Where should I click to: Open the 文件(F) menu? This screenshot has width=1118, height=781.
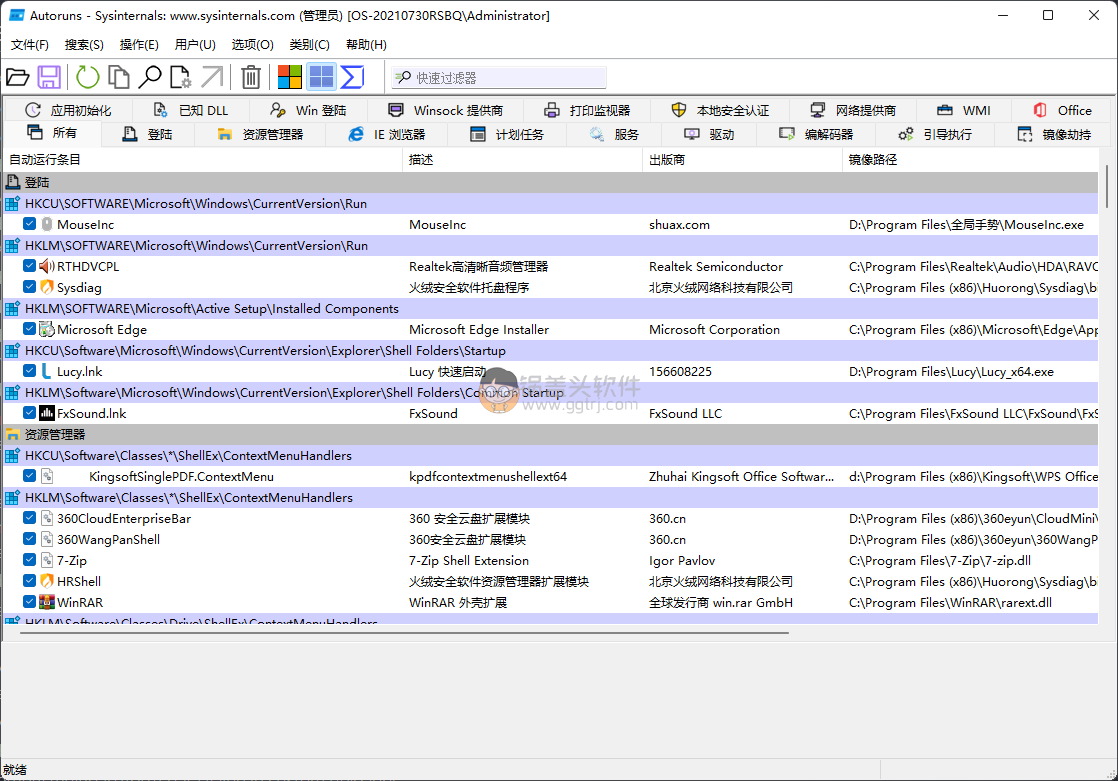pos(30,44)
